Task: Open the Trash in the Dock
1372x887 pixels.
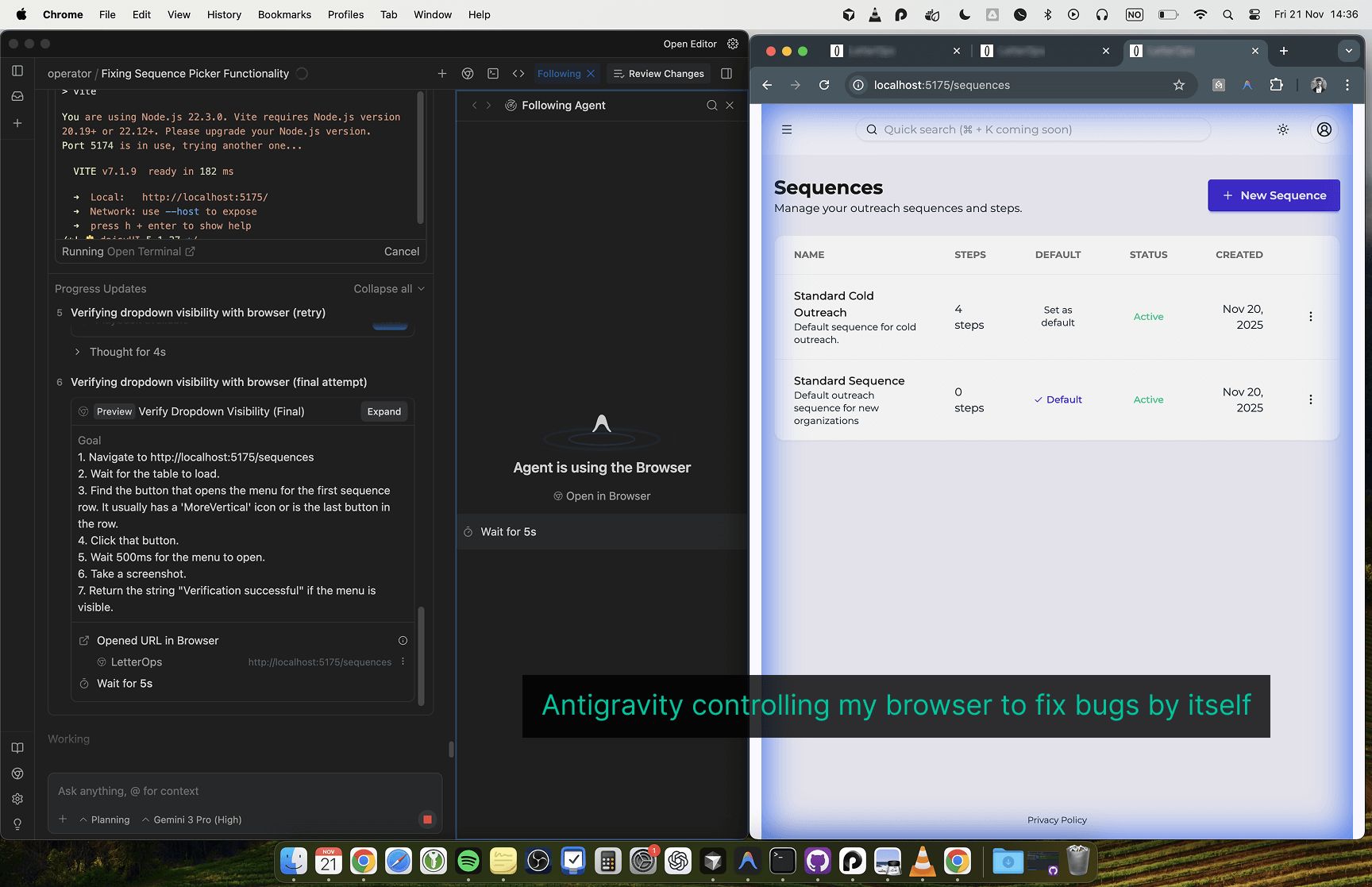Action: [1077, 861]
